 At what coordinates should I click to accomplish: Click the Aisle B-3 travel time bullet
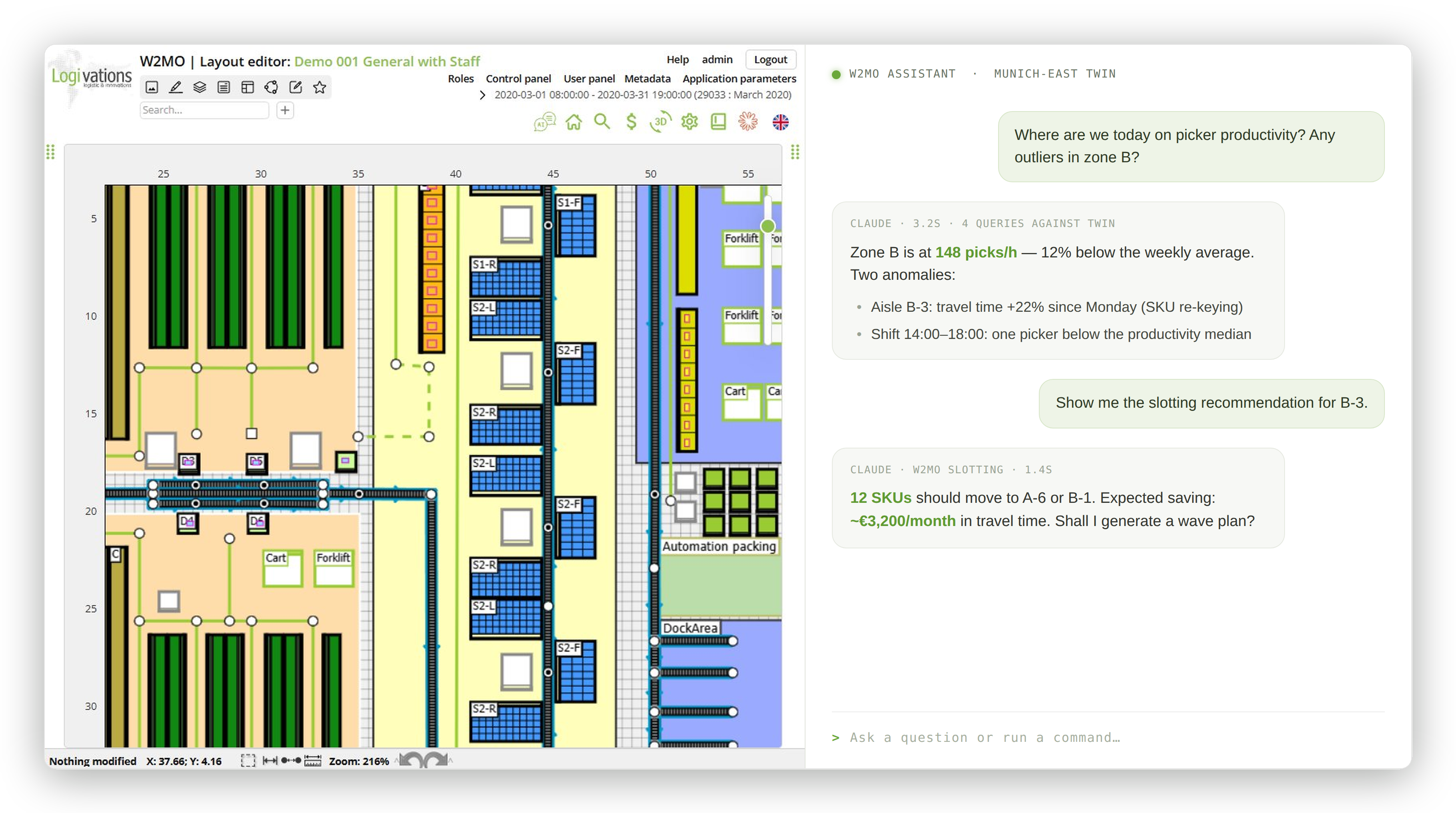(1056, 307)
